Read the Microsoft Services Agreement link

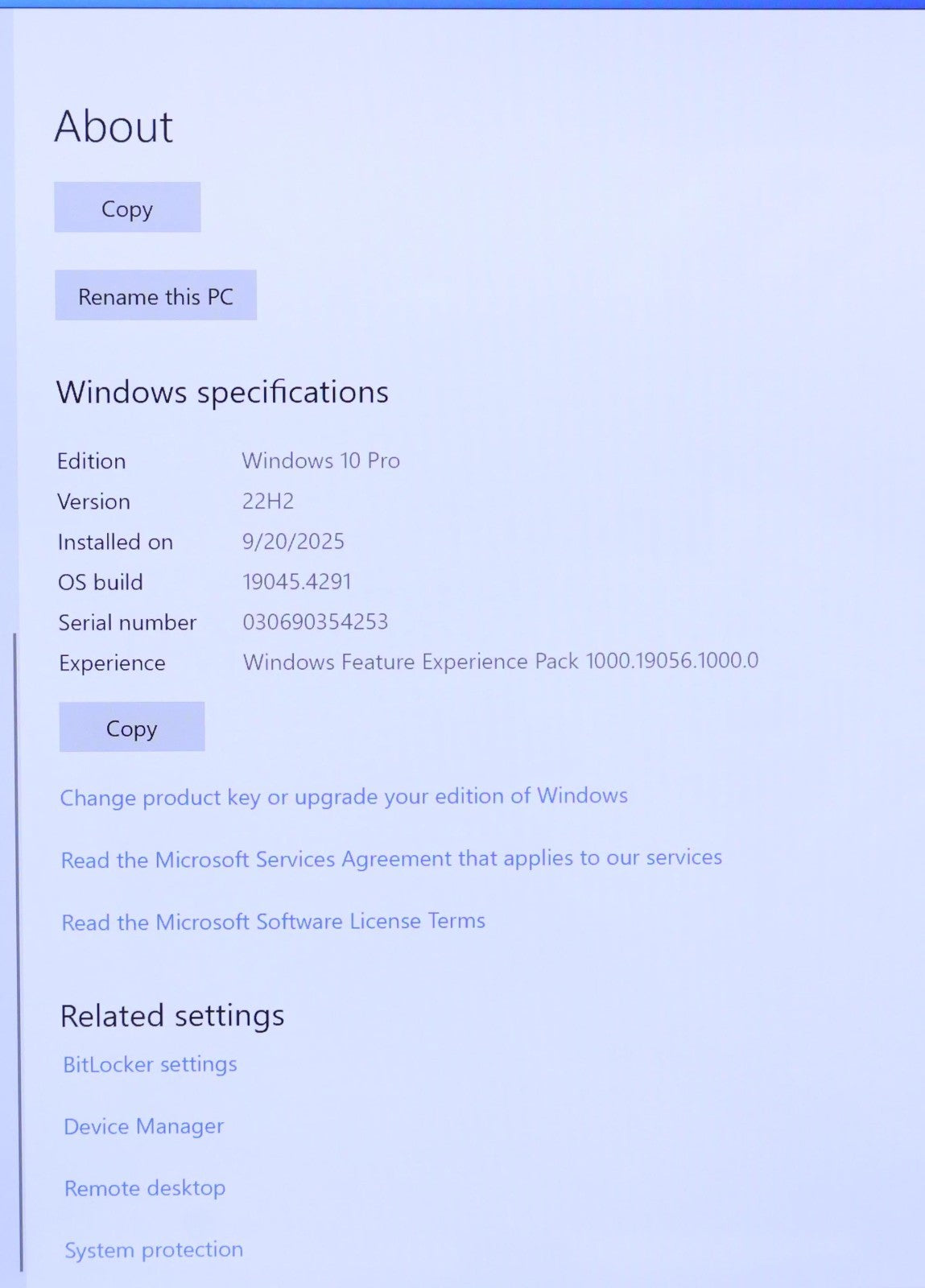(x=391, y=859)
